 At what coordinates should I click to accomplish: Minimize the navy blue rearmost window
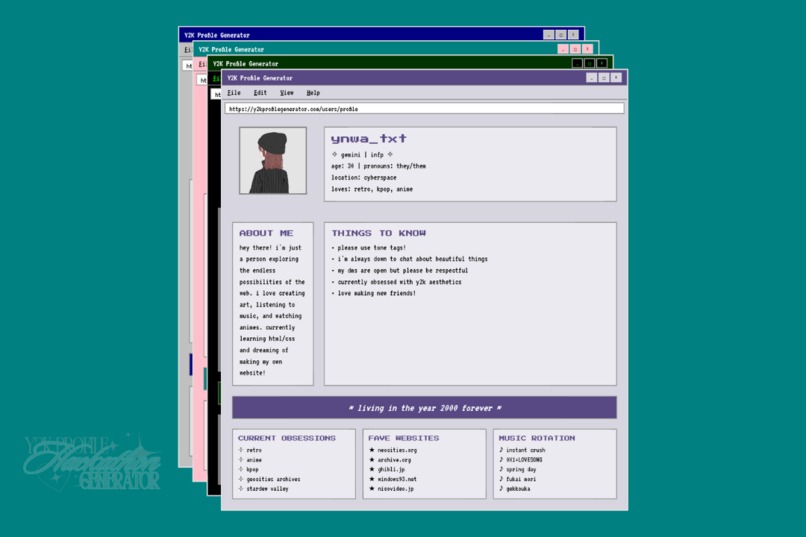tap(548, 35)
